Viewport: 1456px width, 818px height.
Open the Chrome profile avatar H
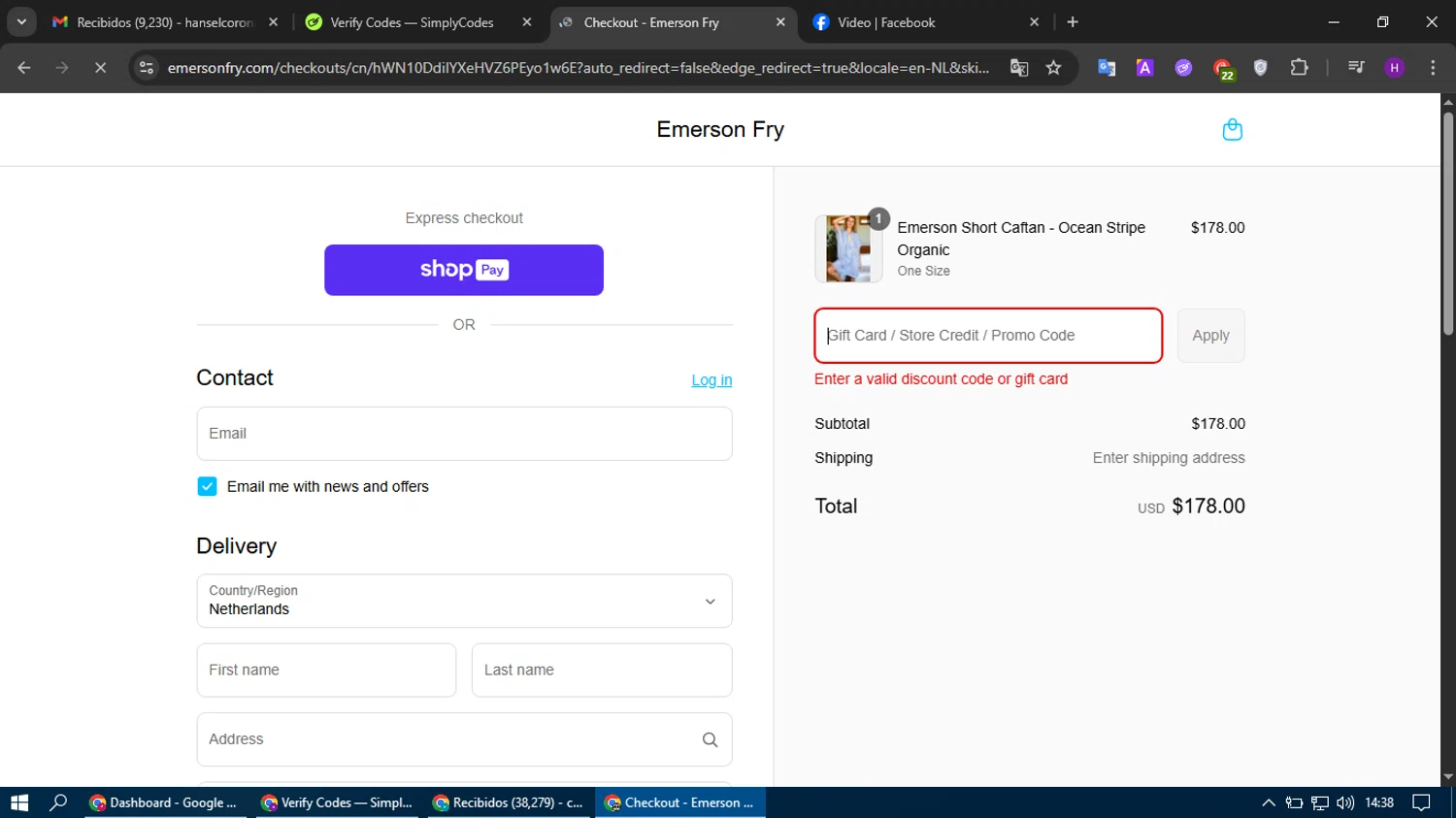pos(1395,68)
